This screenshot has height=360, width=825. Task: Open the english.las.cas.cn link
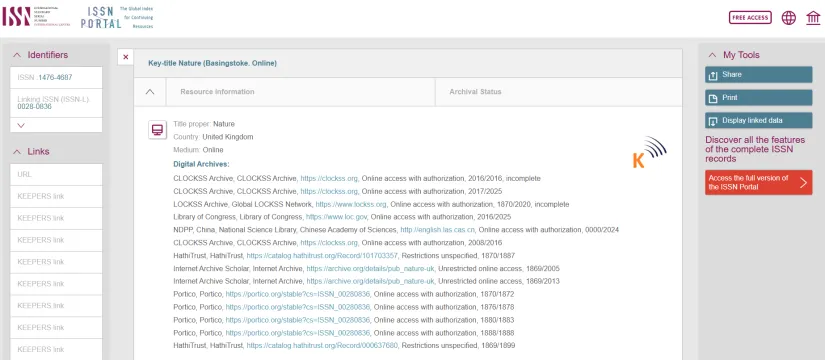(x=437, y=230)
